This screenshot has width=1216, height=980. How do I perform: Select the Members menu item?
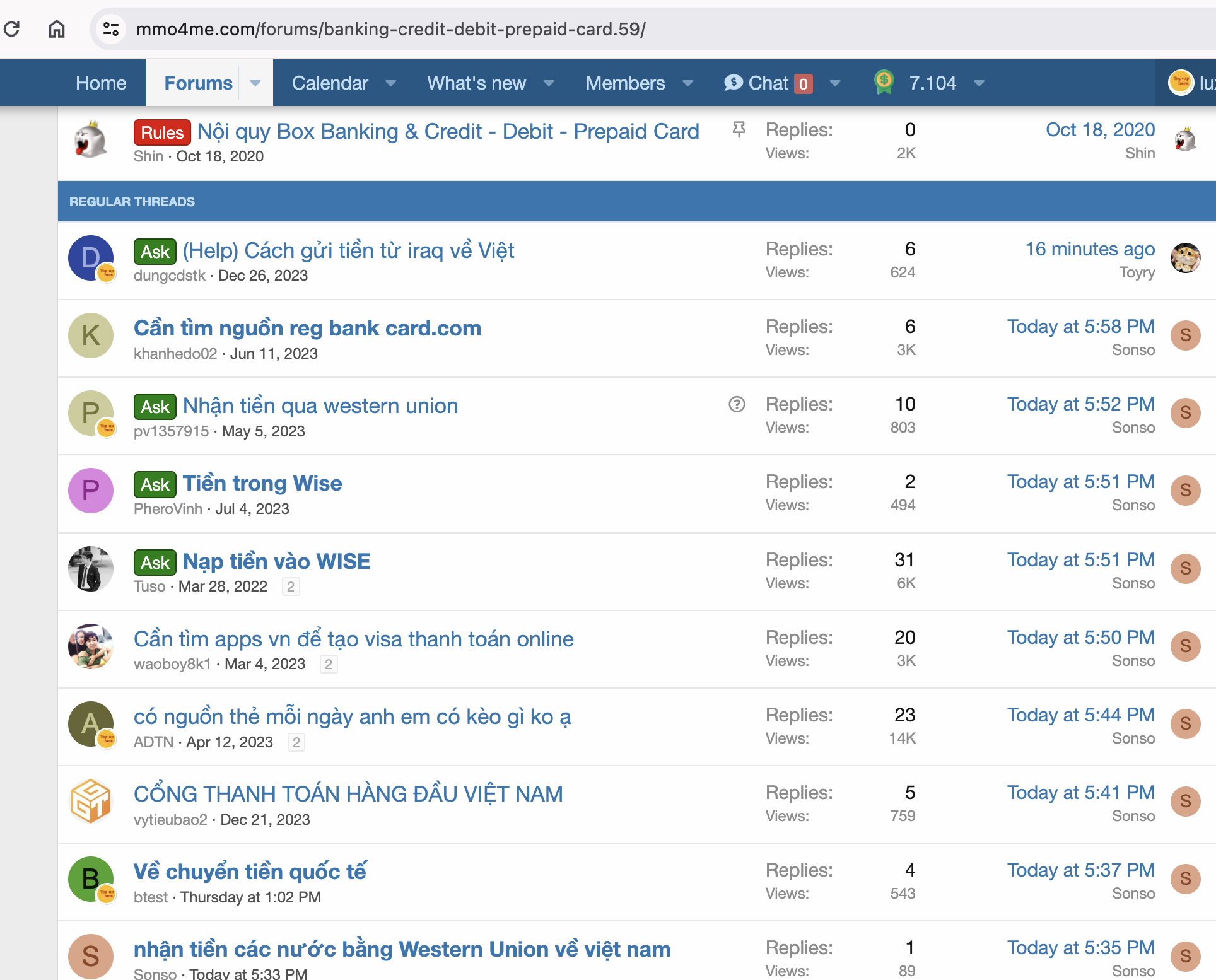coord(624,83)
